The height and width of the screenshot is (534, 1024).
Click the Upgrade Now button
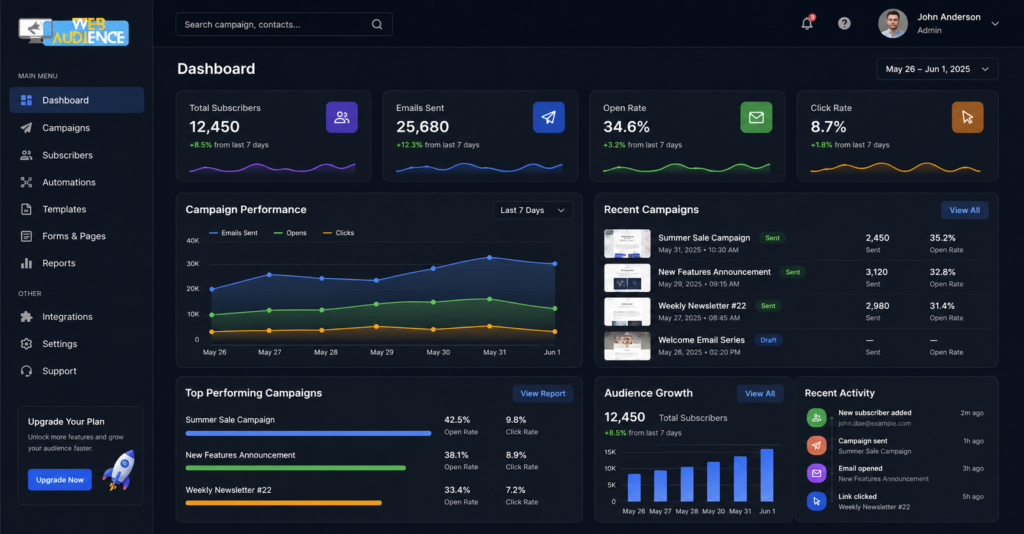coord(60,480)
